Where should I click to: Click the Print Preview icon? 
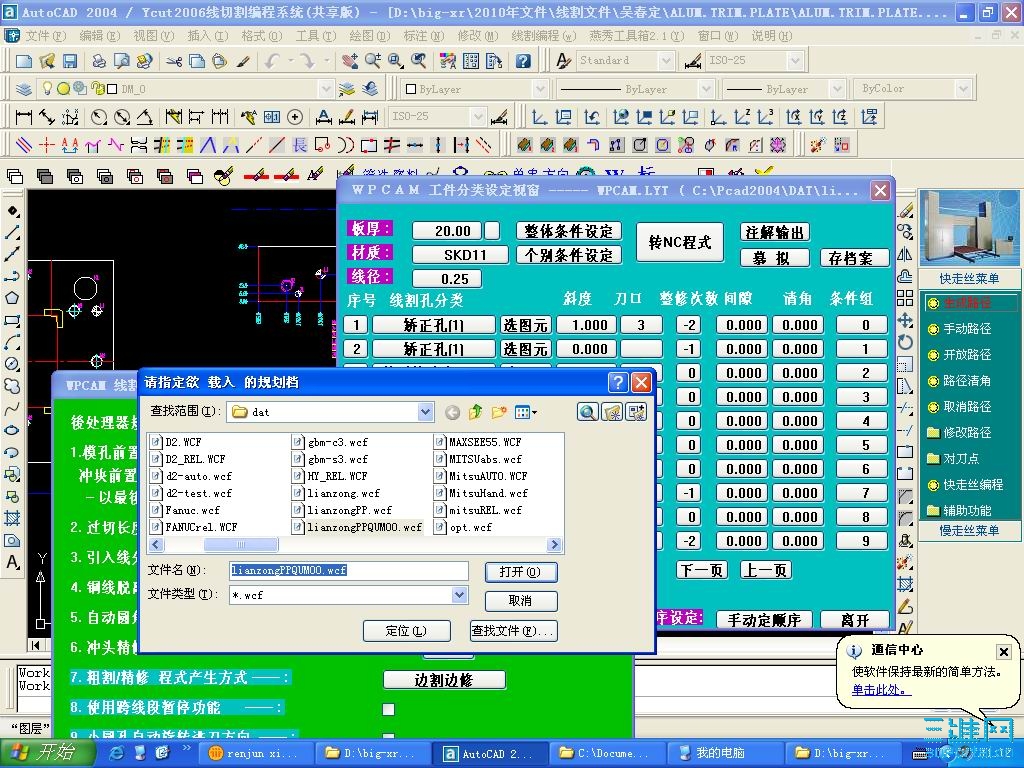tap(121, 61)
